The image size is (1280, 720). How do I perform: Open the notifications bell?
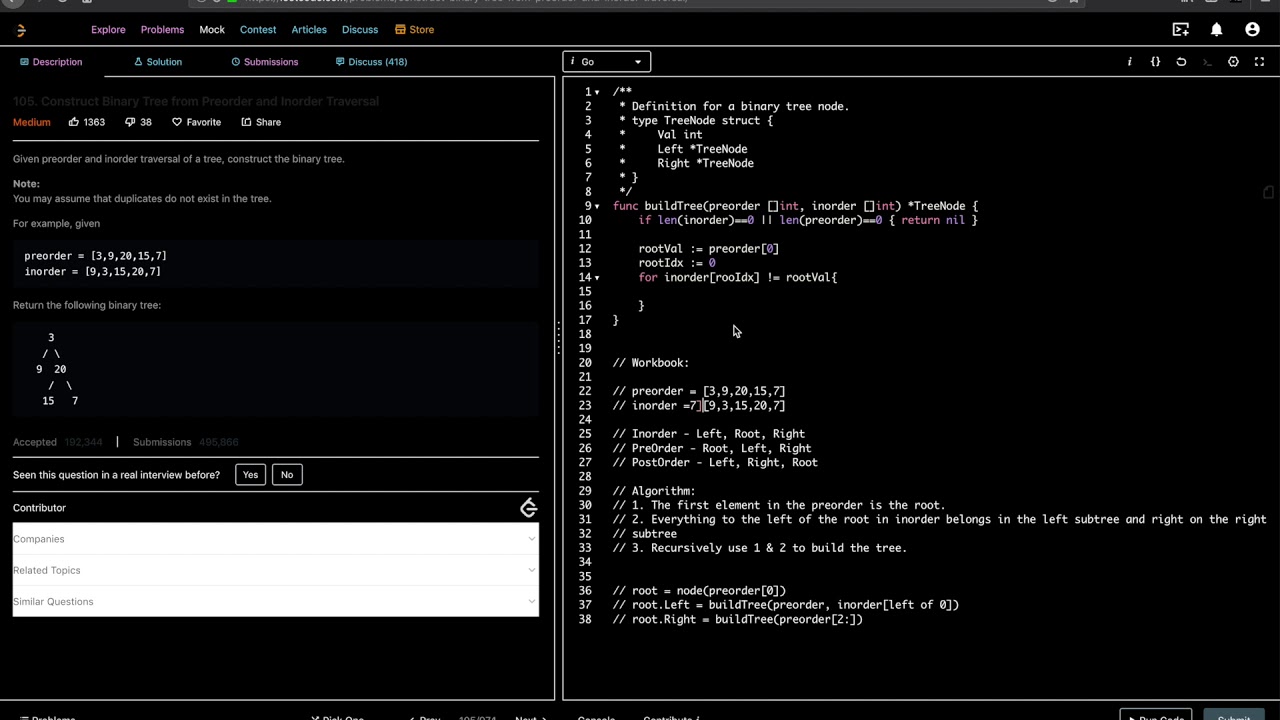pos(1216,30)
